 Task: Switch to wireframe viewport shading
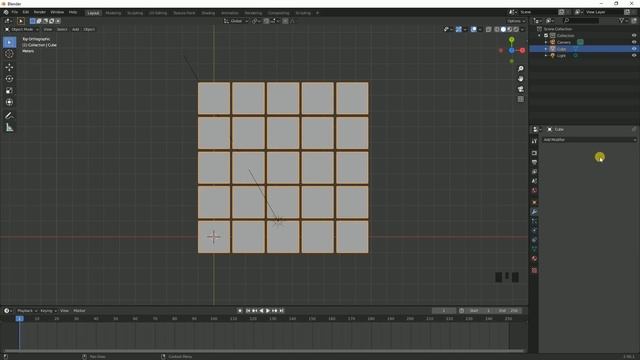click(x=497, y=29)
